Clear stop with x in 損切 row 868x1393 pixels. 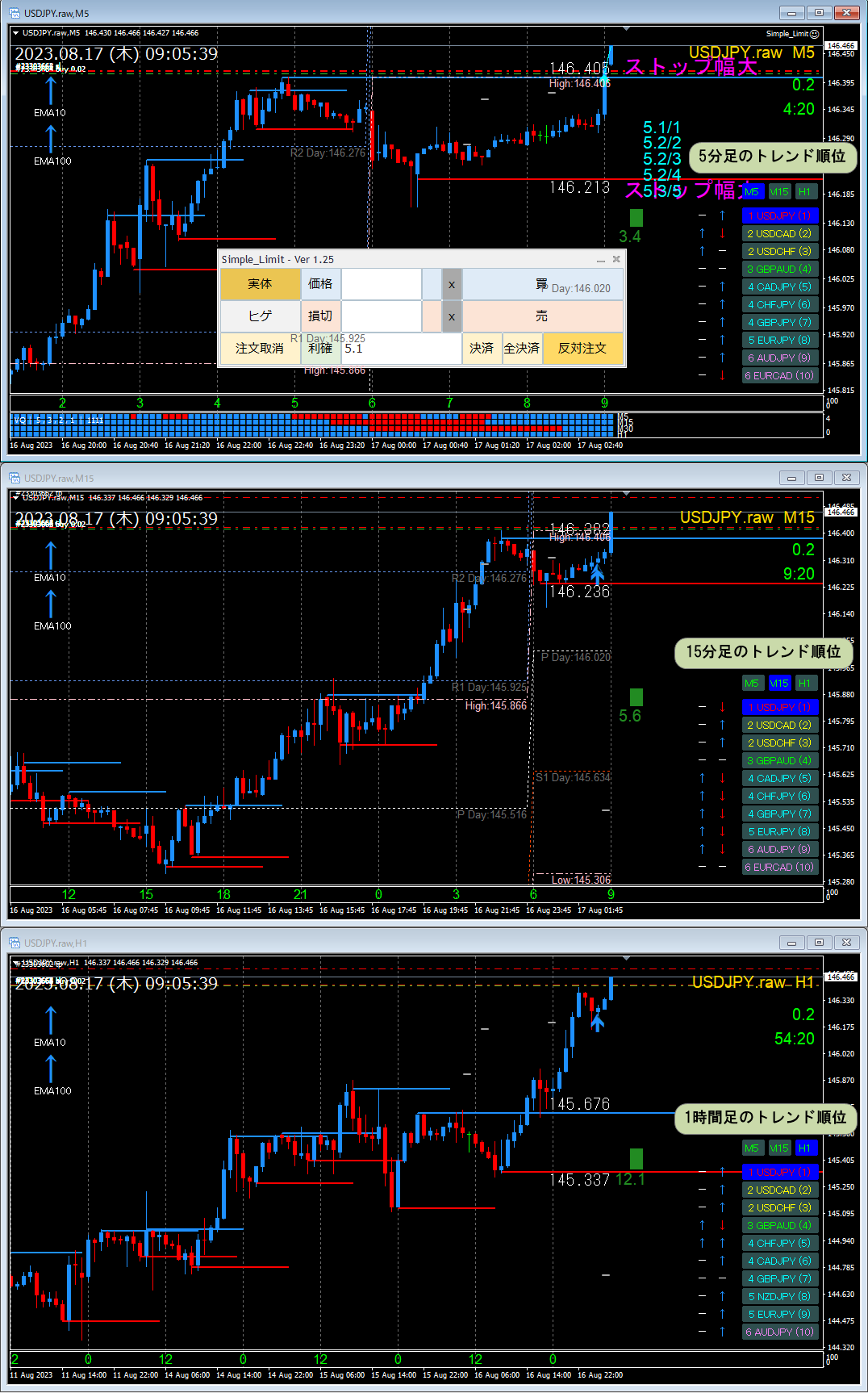[x=452, y=316]
